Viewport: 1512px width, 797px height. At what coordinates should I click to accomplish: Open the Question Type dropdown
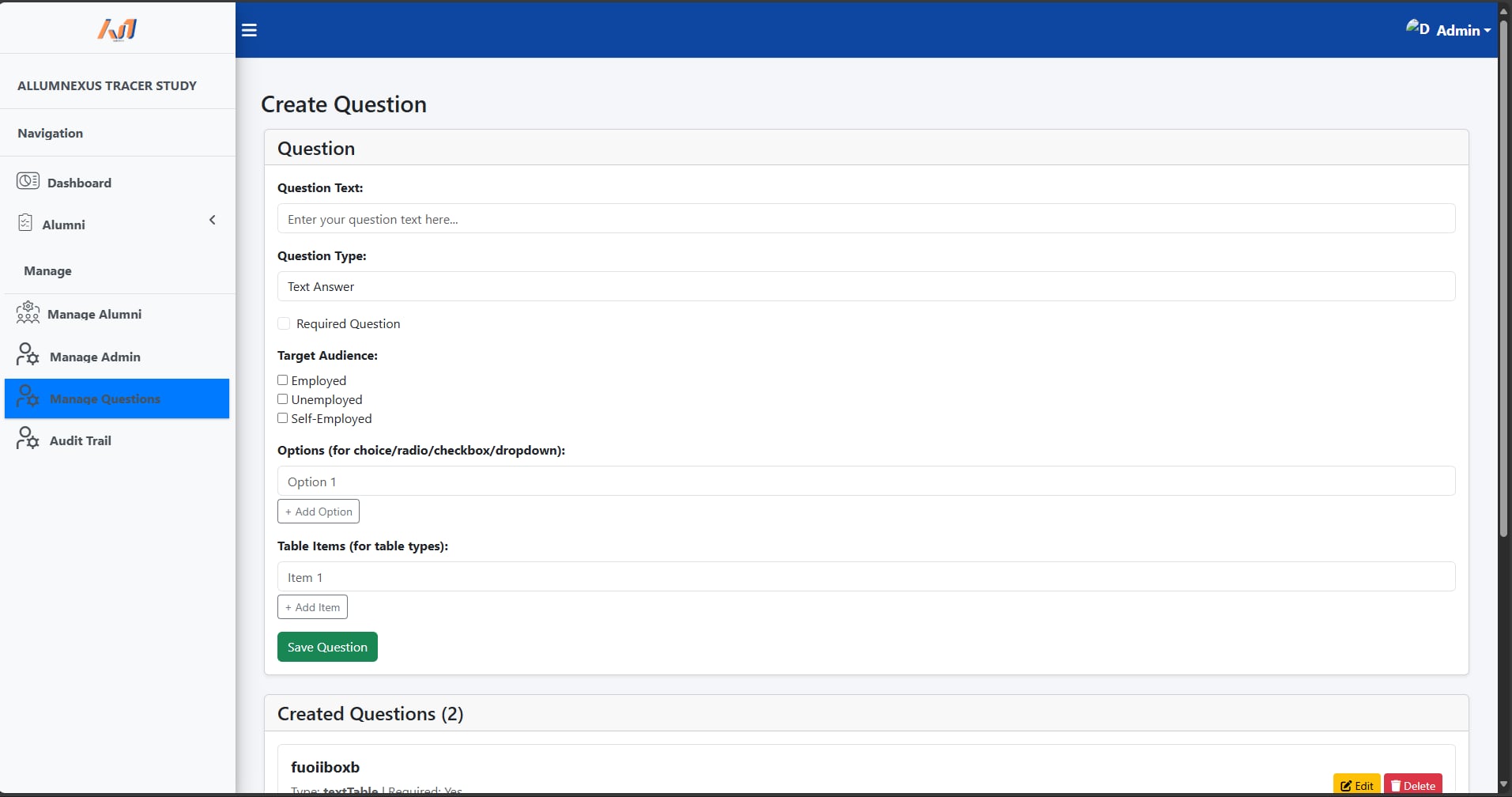coord(864,285)
